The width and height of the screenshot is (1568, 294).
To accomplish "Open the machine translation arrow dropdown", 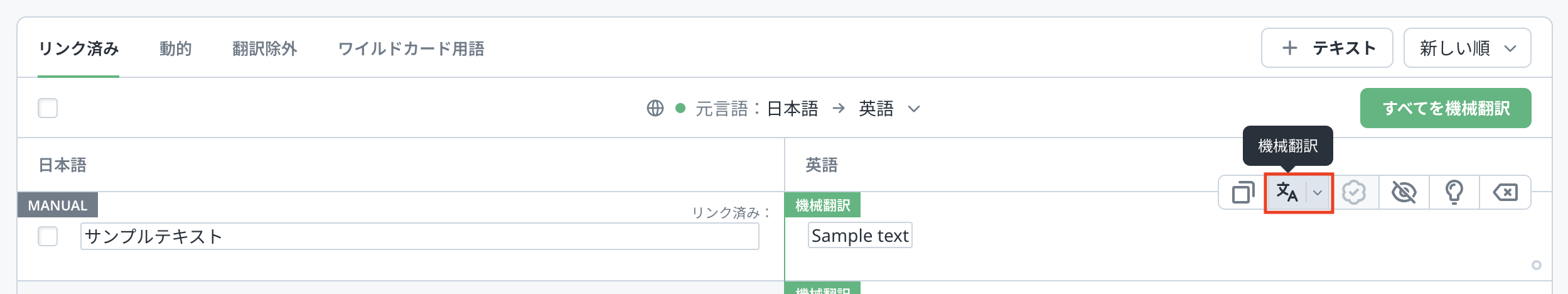I will tap(1318, 193).
